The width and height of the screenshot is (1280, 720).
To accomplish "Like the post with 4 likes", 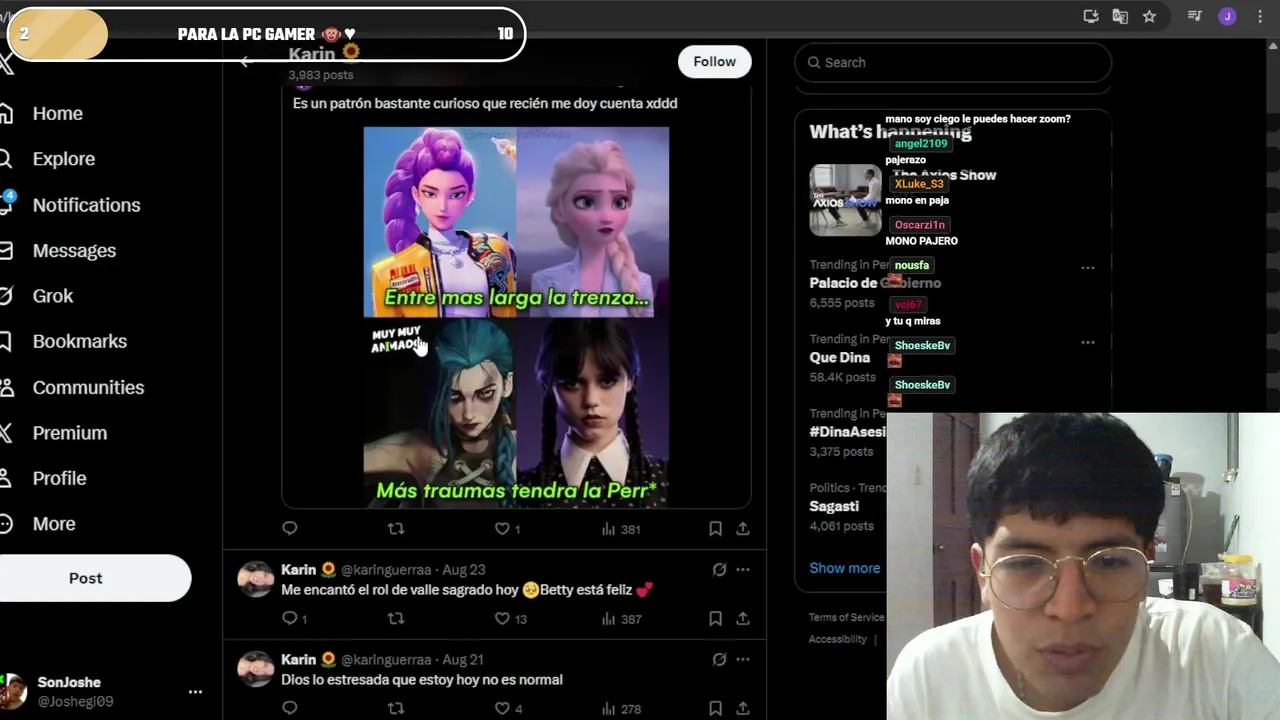I will click(508, 708).
